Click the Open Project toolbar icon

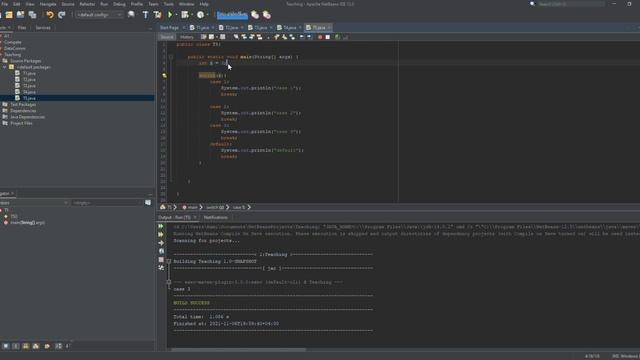[20, 15]
